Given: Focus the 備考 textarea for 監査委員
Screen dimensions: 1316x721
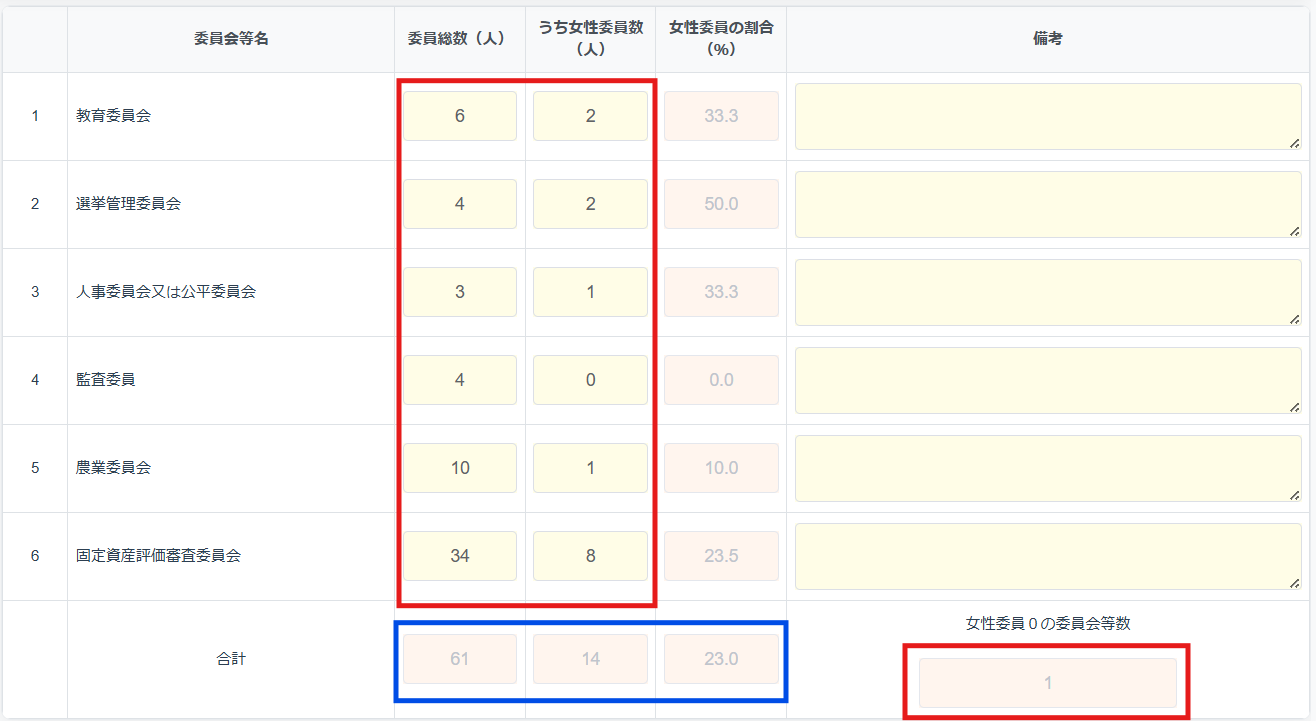Looking at the screenshot, I should click(1048, 380).
